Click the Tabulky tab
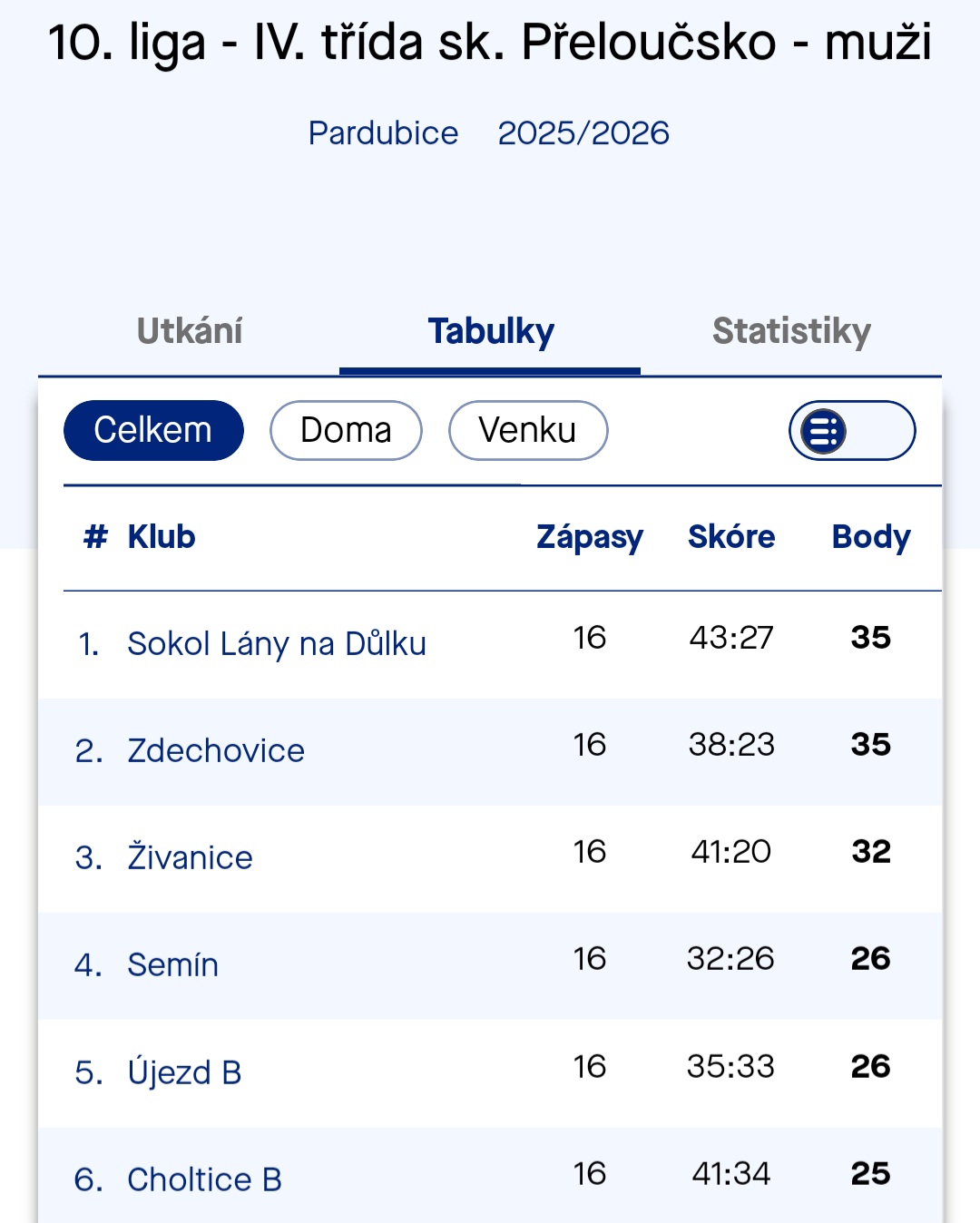The width and height of the screenshot is (980, 1223). click(491, 331)
